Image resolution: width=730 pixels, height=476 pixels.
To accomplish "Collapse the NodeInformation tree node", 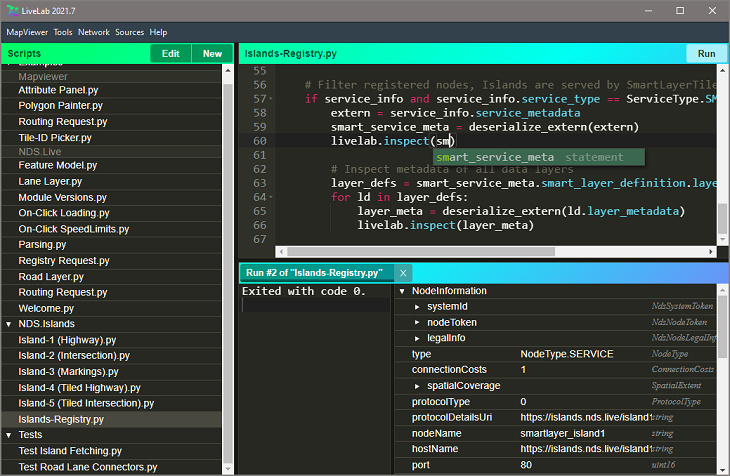I will click(x=402, y=291).
